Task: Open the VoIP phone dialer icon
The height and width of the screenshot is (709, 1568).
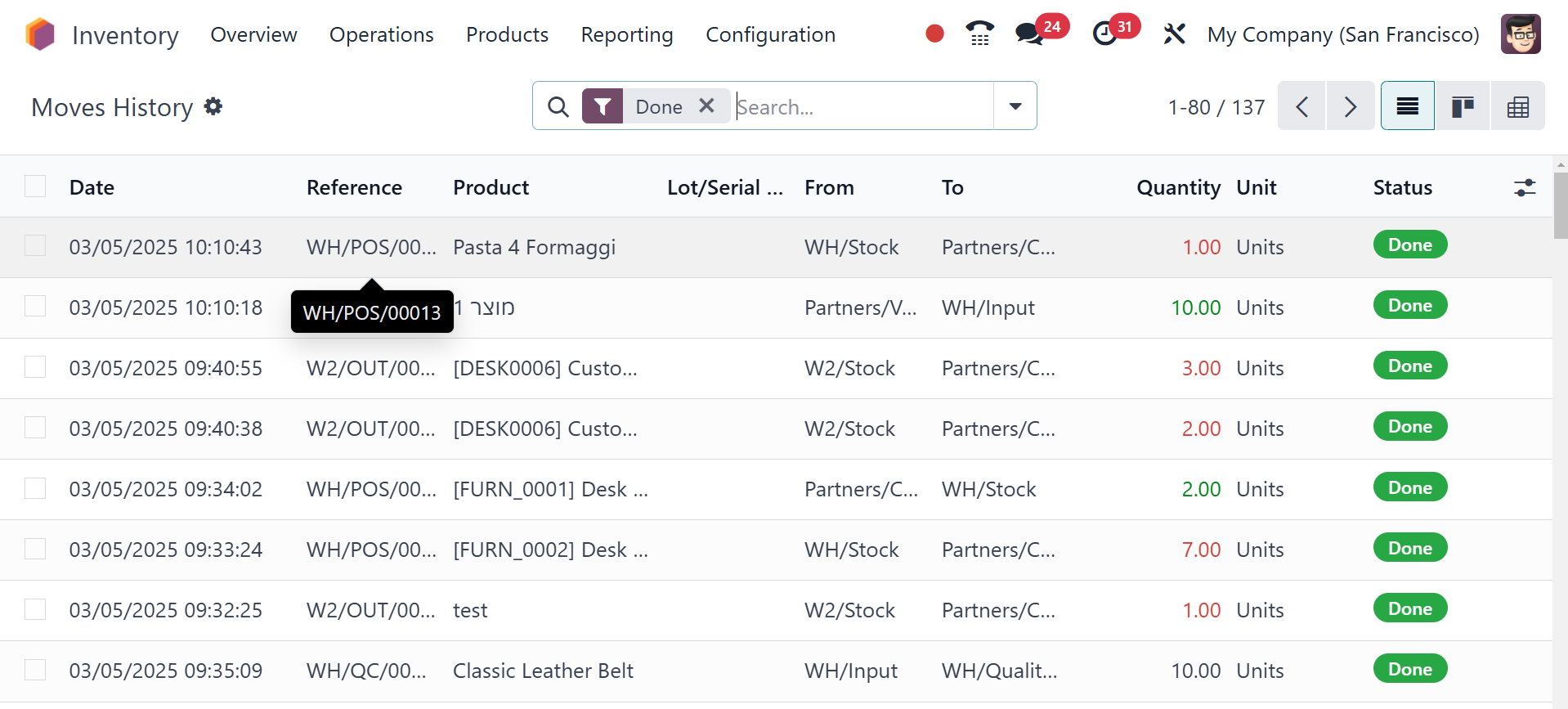Action: pos(979,34)
